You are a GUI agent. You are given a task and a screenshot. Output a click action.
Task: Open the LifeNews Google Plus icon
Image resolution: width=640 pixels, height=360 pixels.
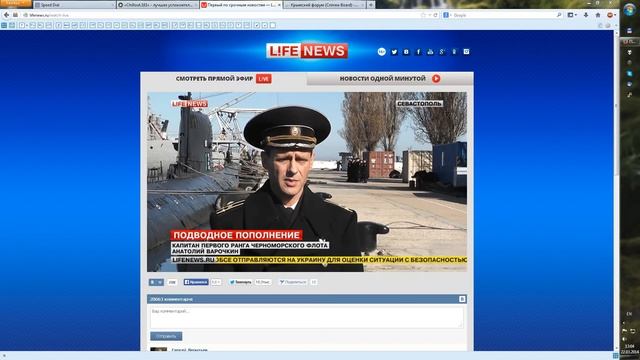(442, 52)
